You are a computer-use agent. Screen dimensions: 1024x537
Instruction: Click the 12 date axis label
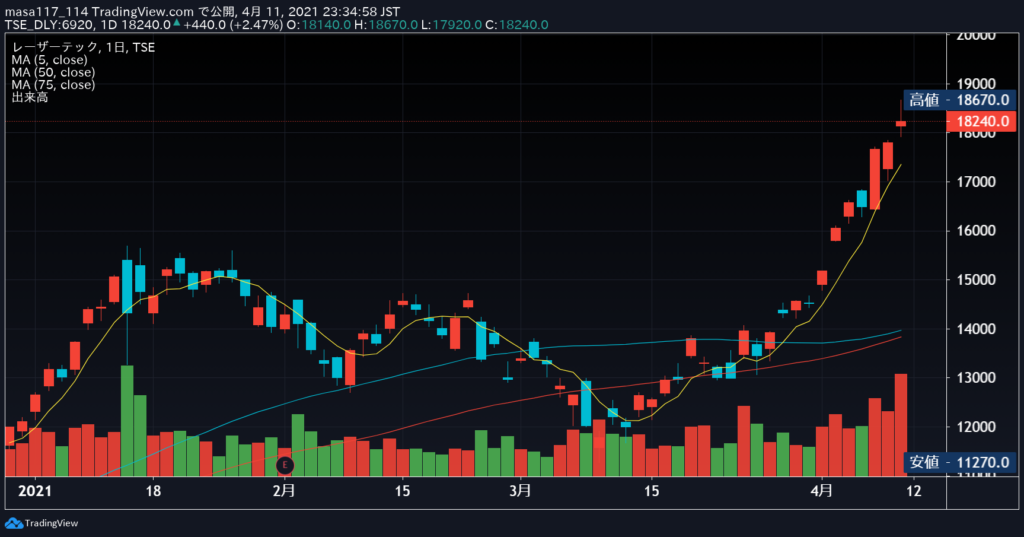(x=914, y=491)
